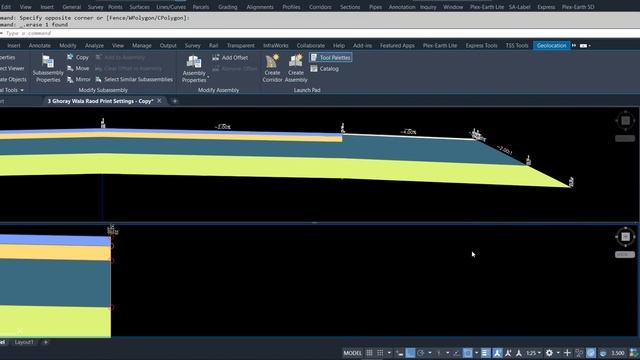Click annotation monitor plus icon
Screen dimensions: 640x360
click(x=567, y=353)
